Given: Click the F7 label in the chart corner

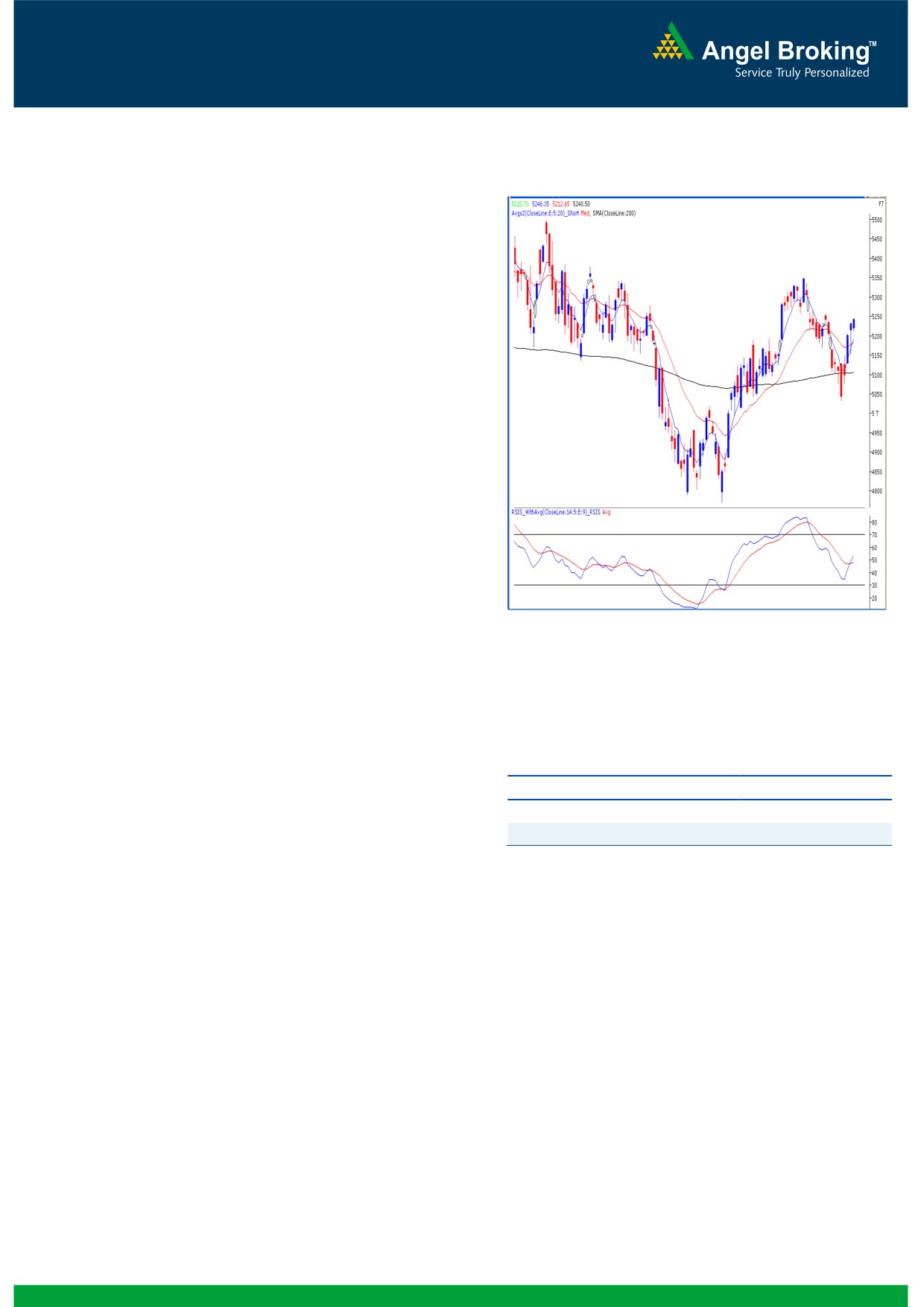Looking at the screenshot, I should [881, 204].
